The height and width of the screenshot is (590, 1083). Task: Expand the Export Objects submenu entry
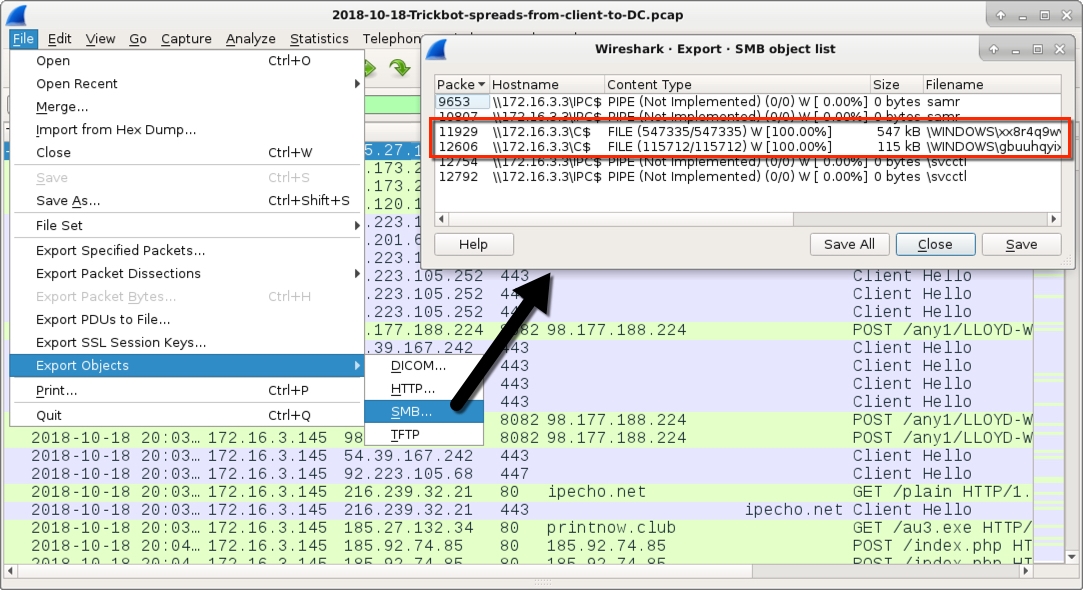tap(187, 365)
